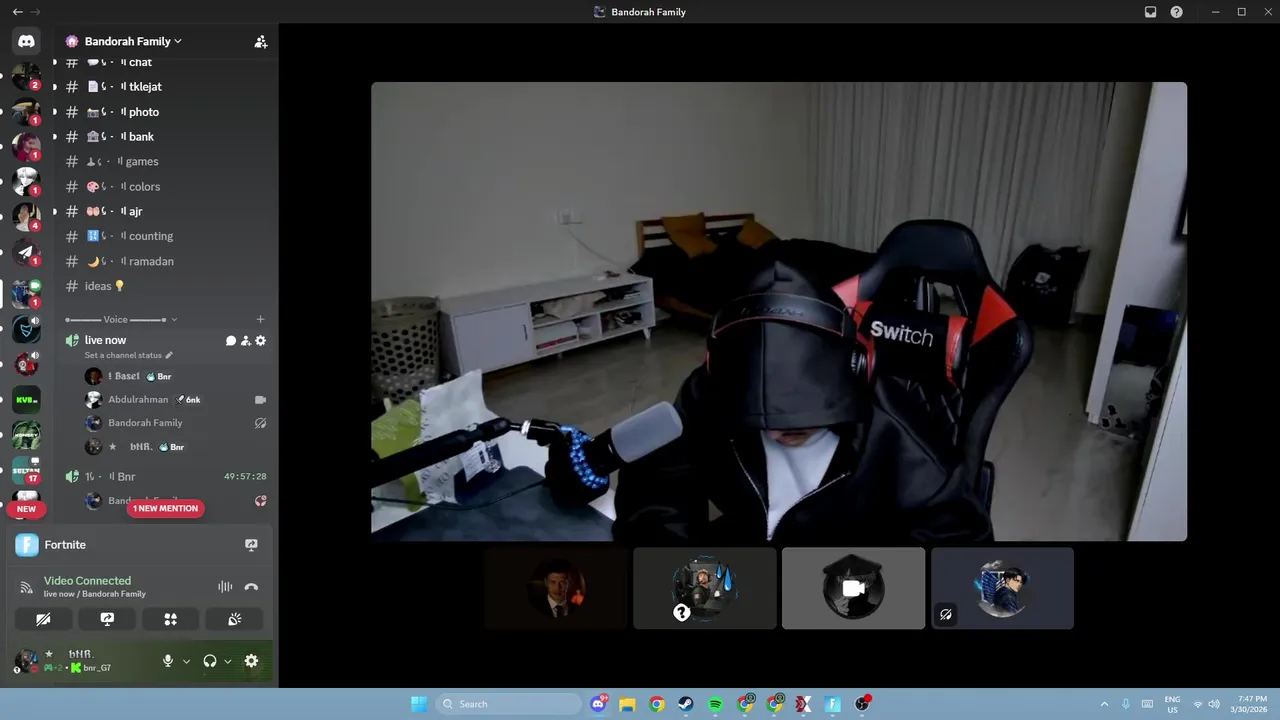
Task: Open Discord direct messages home icon
Action: pyautogui.click(x=26, y=41)
